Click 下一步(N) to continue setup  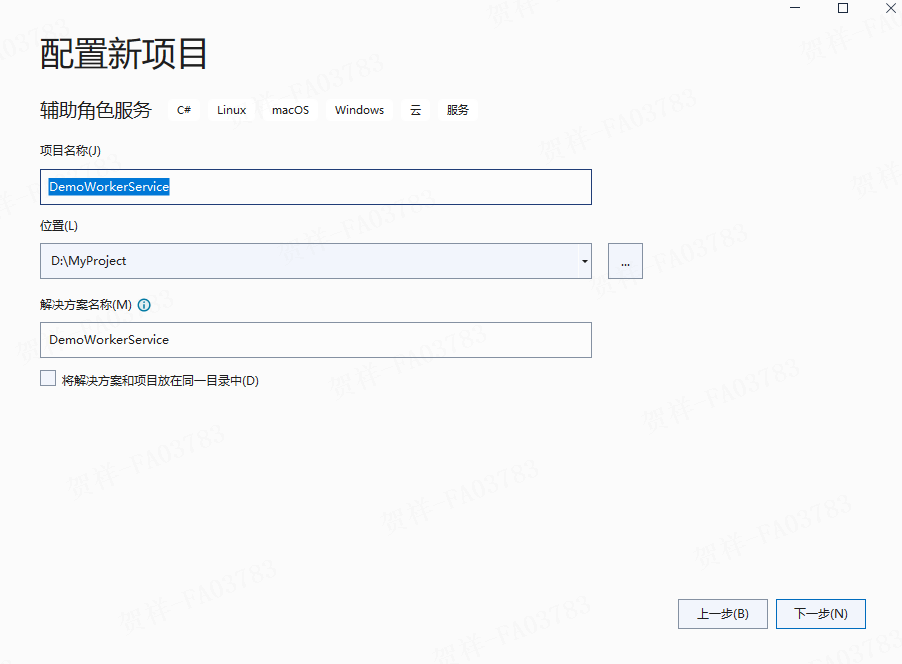point(820,614)
